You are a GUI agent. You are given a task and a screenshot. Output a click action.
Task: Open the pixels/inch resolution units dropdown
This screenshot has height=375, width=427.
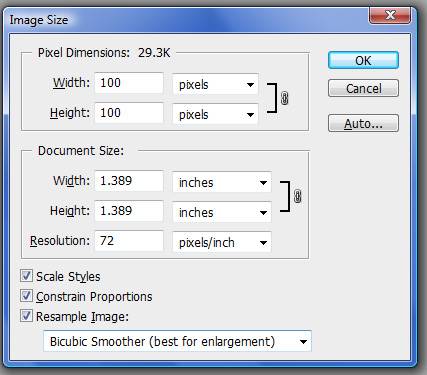(222, 242)
